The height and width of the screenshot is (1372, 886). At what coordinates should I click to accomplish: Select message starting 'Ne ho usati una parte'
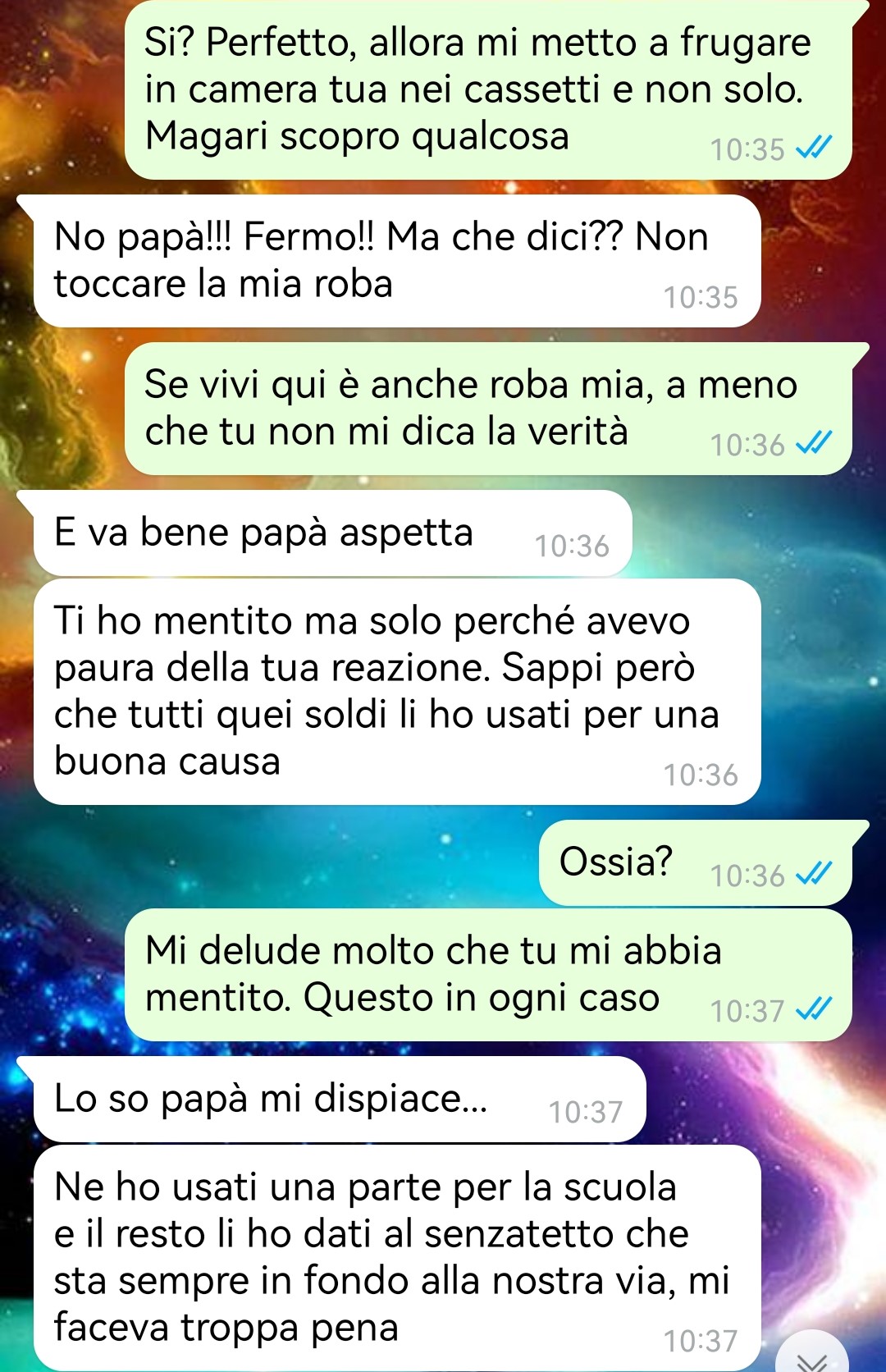(x=397, y=1258)
